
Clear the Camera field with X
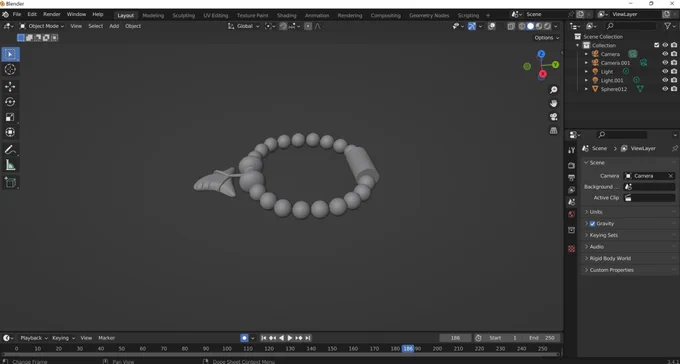click(x=670, y=176)
